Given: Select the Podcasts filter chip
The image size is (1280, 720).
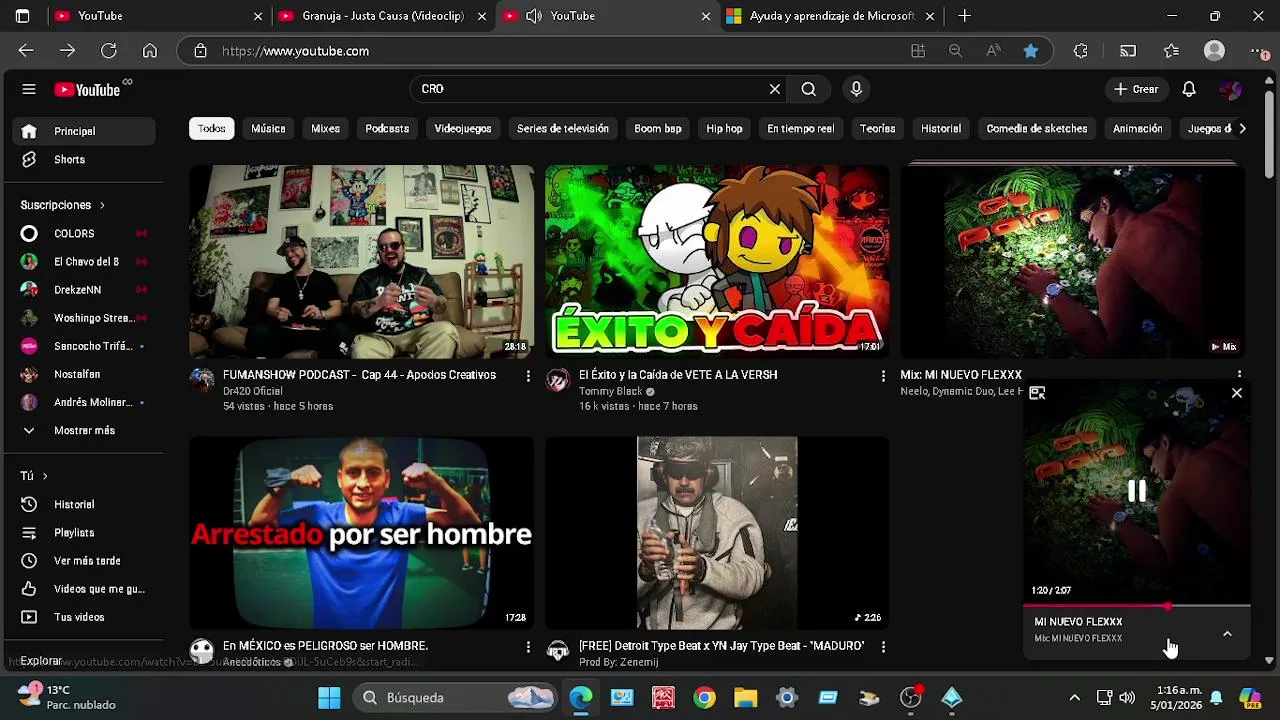Looking at the screenshot, I should [x=387, y=128].
